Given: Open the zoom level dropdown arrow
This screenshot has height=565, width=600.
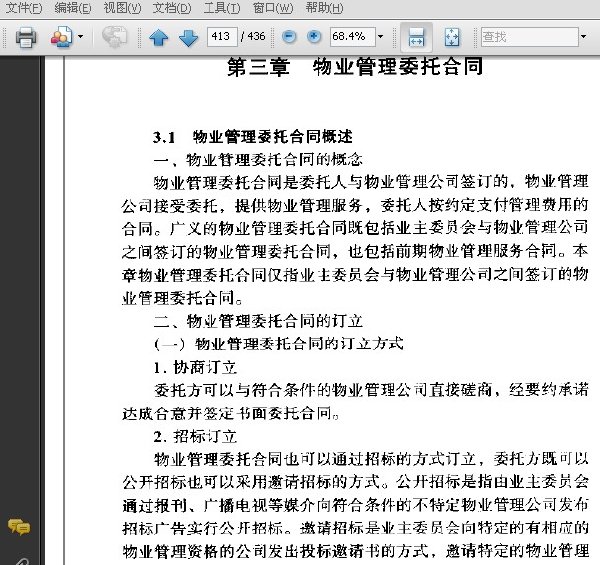Looking at the screenshot, I should point(380,37).
